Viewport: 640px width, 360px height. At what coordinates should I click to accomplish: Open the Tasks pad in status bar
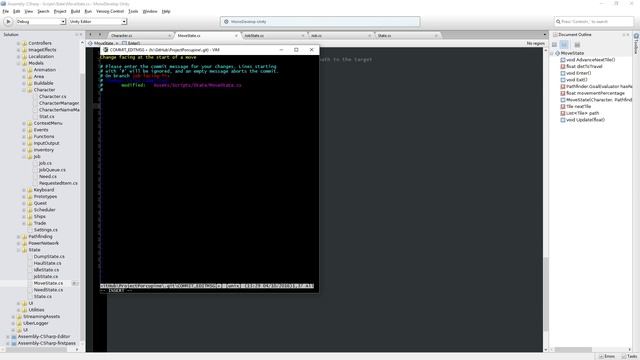click(x=629, y=356)
